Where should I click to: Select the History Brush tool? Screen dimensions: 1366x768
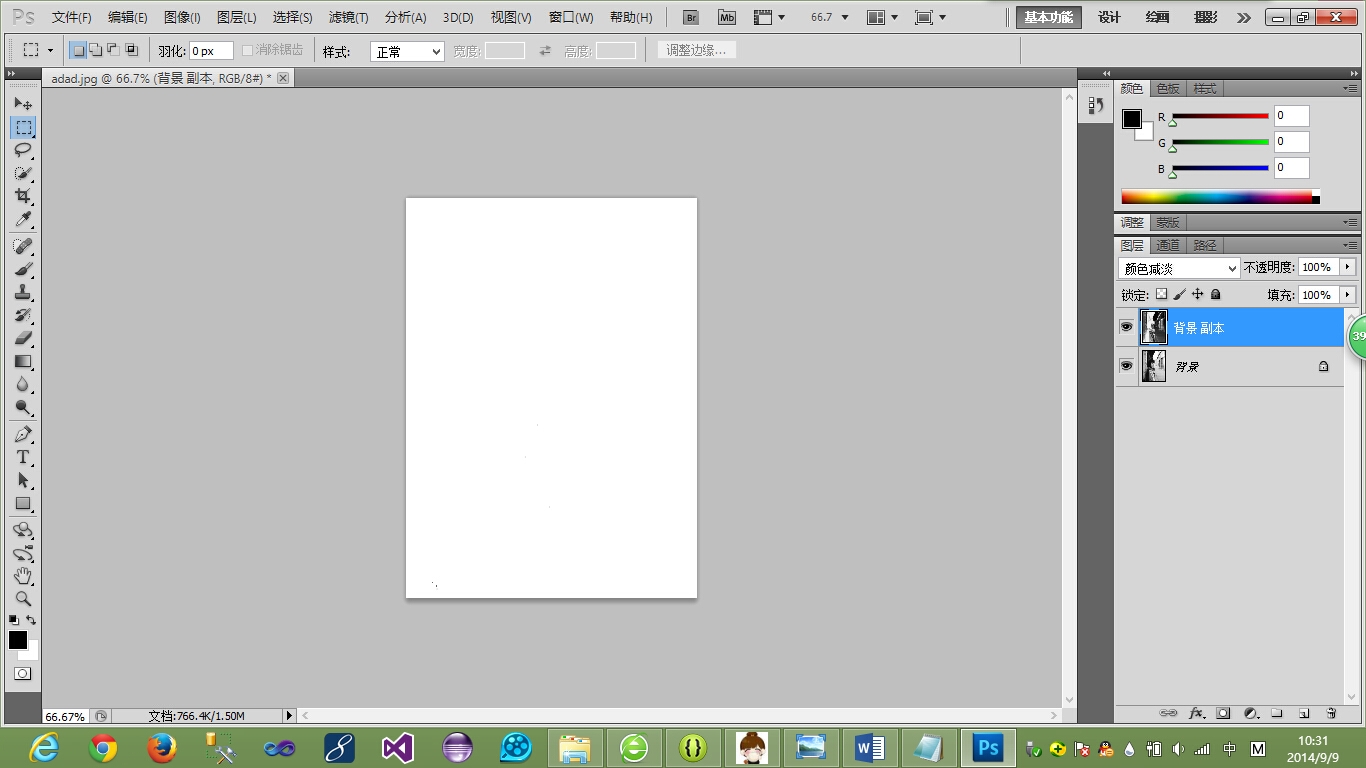(23, 315)
